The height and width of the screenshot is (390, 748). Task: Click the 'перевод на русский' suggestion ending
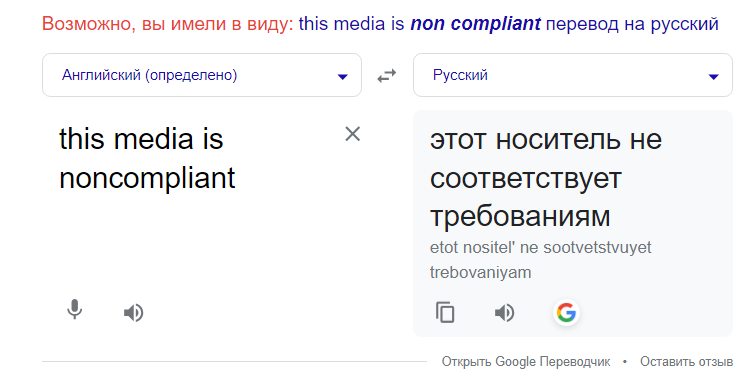632,23
